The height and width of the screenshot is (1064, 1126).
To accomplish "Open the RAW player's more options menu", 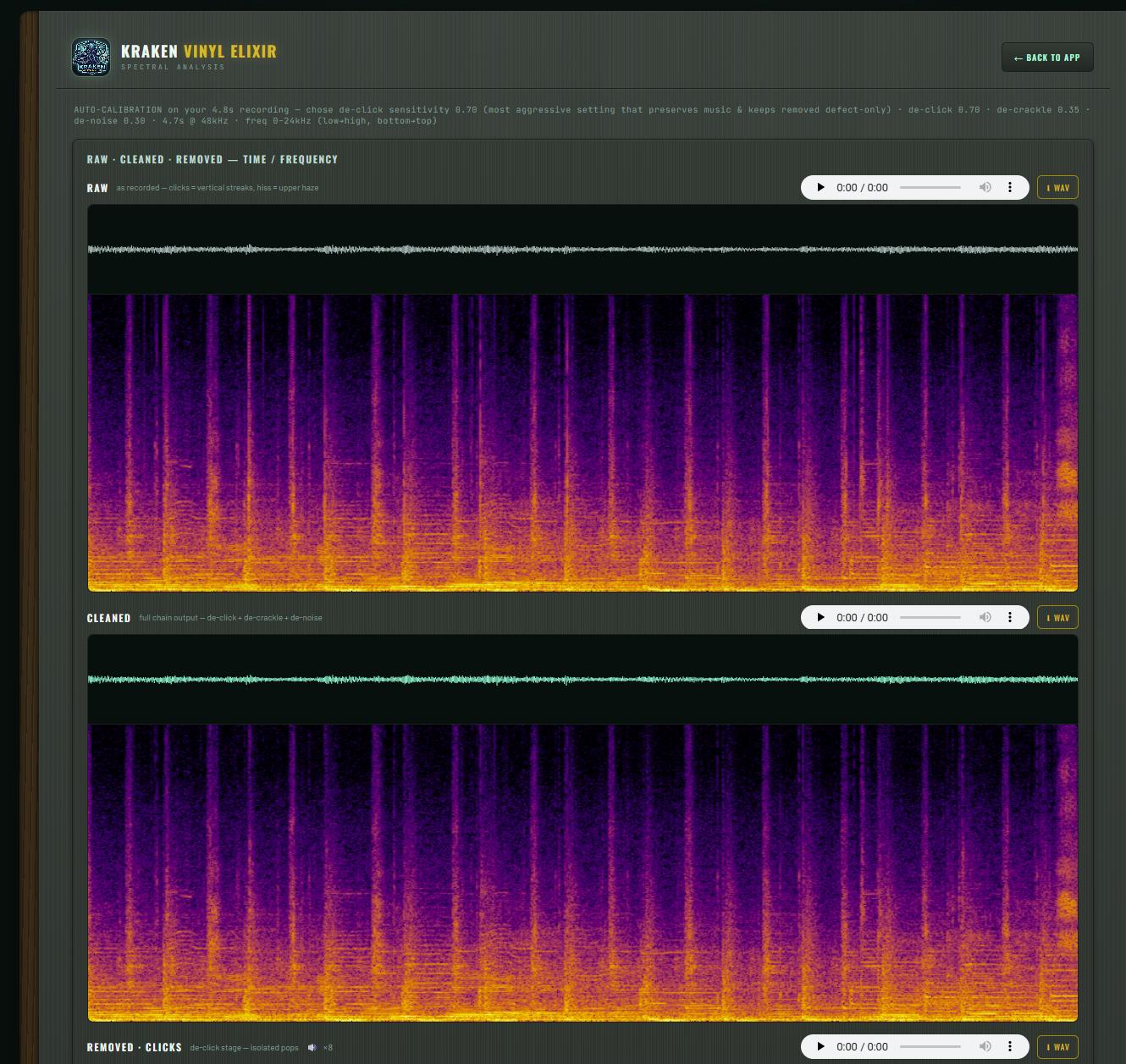I will pyautogui.click(x=1010, y=188).
